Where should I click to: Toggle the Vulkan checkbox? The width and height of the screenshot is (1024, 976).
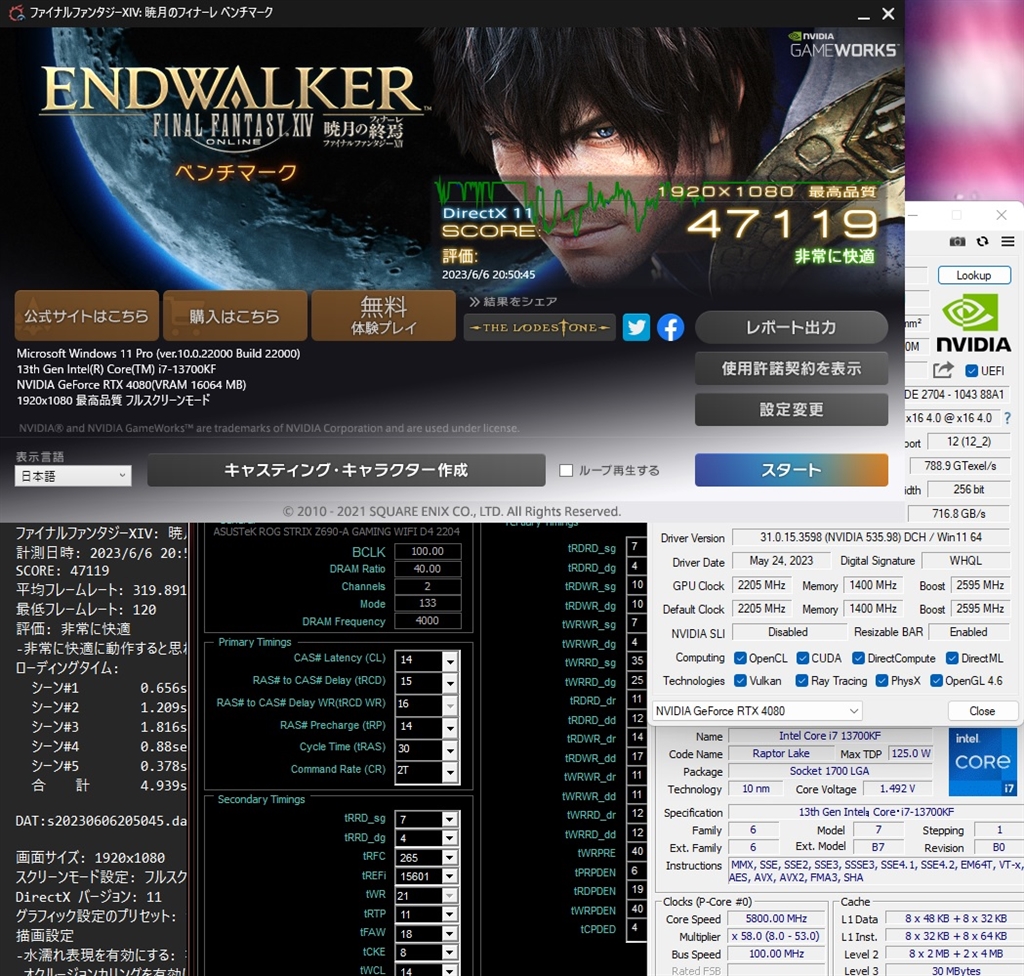coord(740,681)
